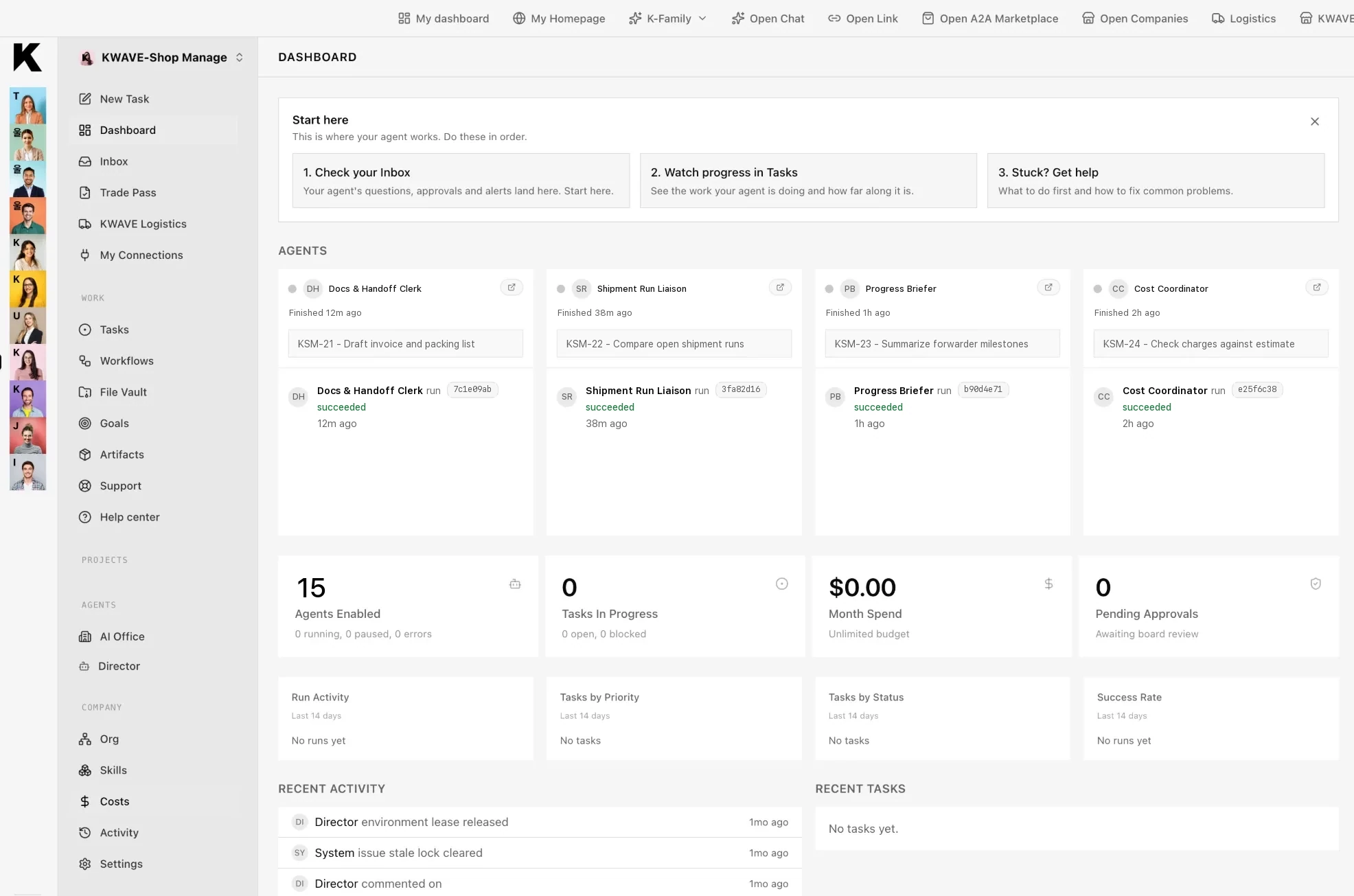Open Goals in sidebar
This screenshot has height=896, width=1354.
pyautogui.click(x=152, y=424)
